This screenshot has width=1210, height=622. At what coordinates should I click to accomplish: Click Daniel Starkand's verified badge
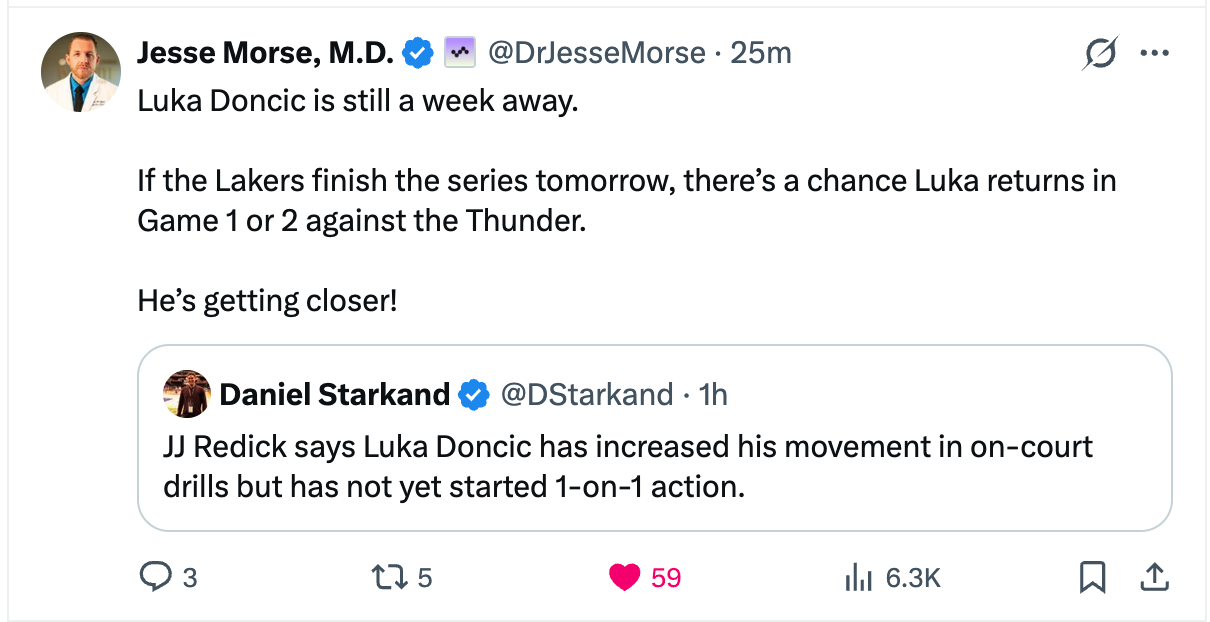(x=473, y=395)
